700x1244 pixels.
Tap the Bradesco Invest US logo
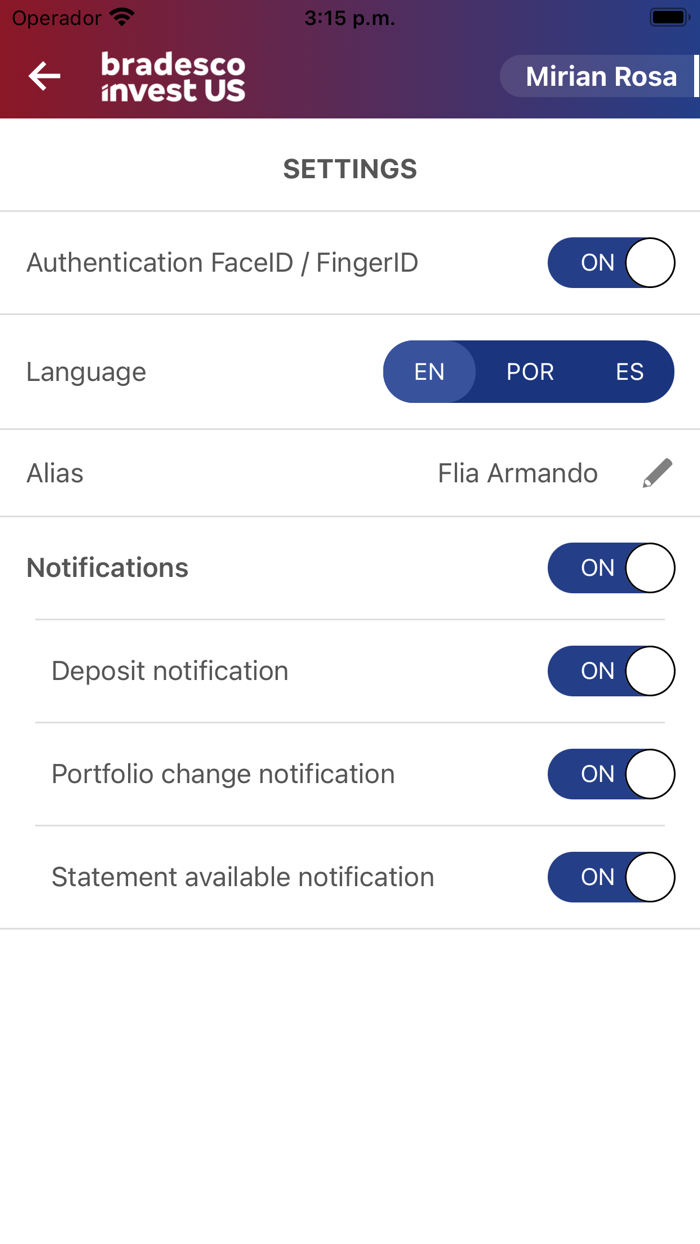pos(173,77)
